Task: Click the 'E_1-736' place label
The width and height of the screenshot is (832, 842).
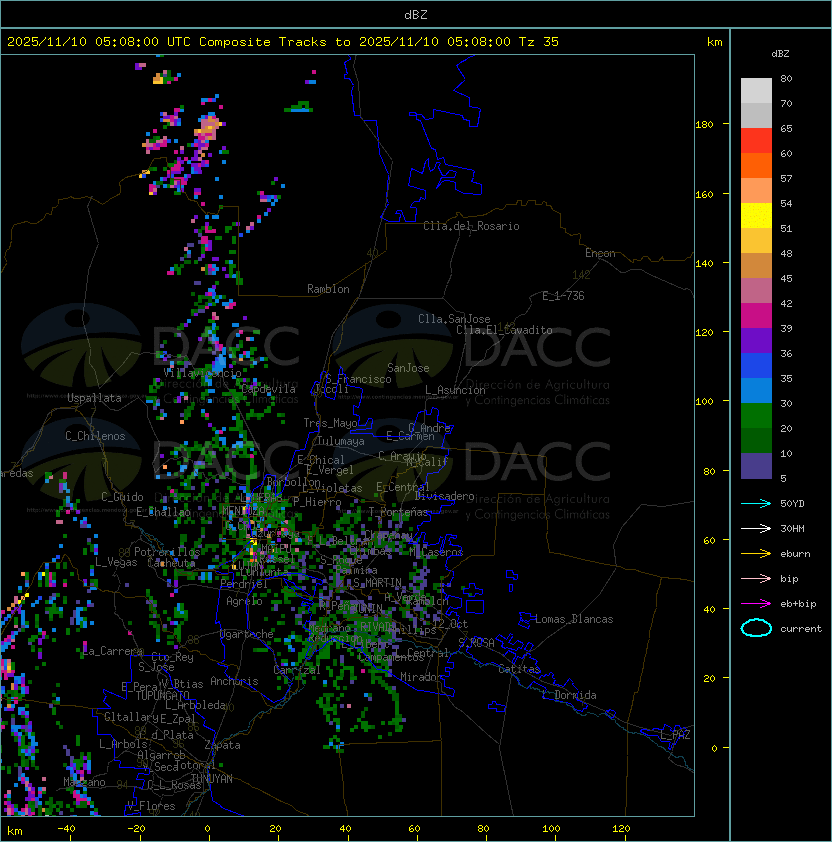Action: 563,296
